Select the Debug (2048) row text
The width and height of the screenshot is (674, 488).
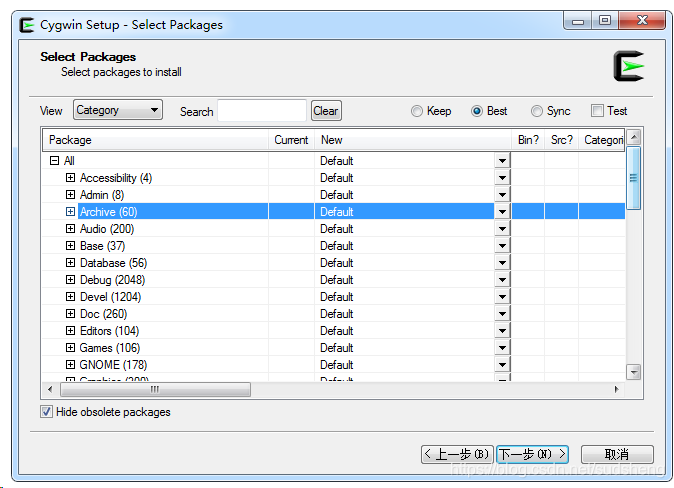click(113, 279)
